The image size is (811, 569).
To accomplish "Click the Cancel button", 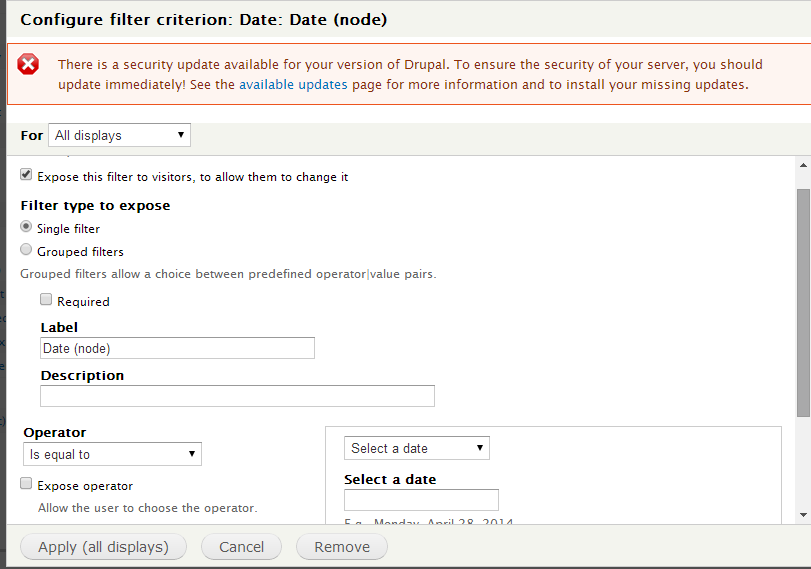I will coord(242,547).
